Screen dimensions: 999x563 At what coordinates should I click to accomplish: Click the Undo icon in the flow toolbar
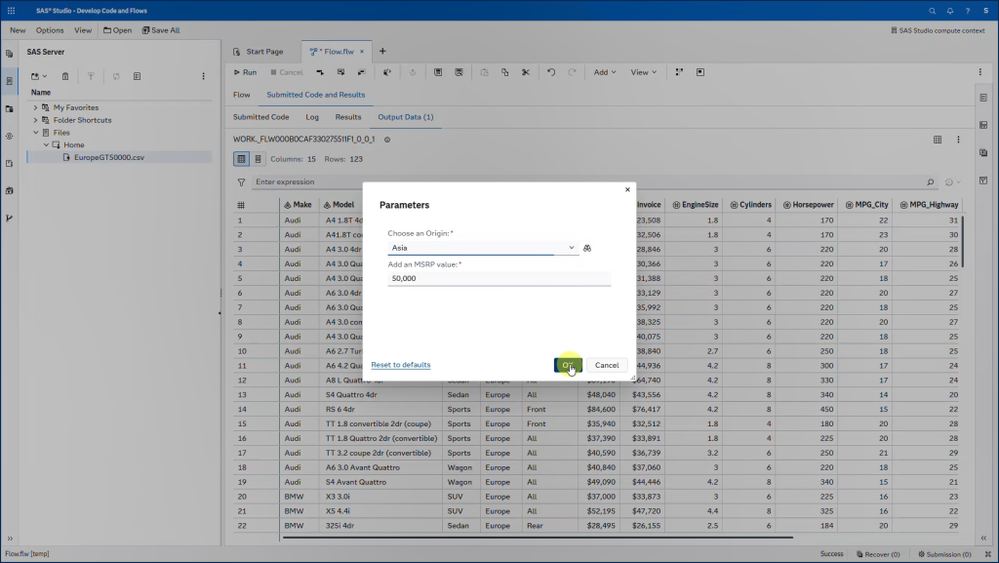pos(551,73)
